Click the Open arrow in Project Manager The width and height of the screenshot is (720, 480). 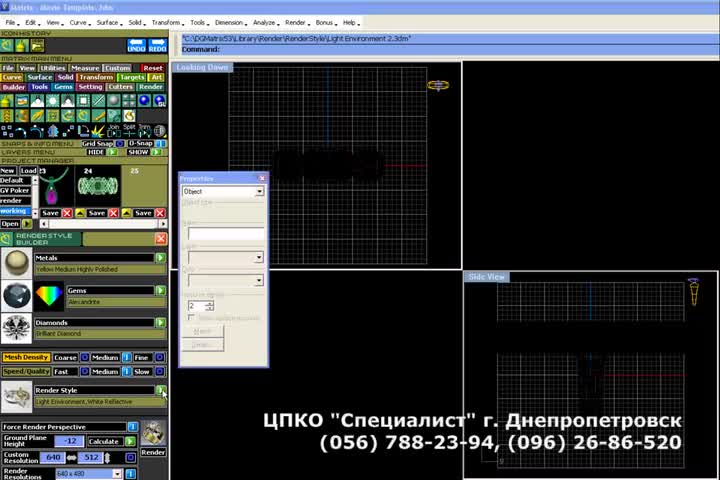(x=27, y=224)
